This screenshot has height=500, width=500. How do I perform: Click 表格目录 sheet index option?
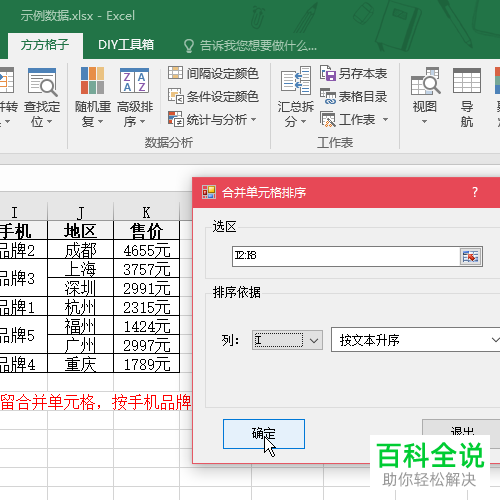[354, 96]
